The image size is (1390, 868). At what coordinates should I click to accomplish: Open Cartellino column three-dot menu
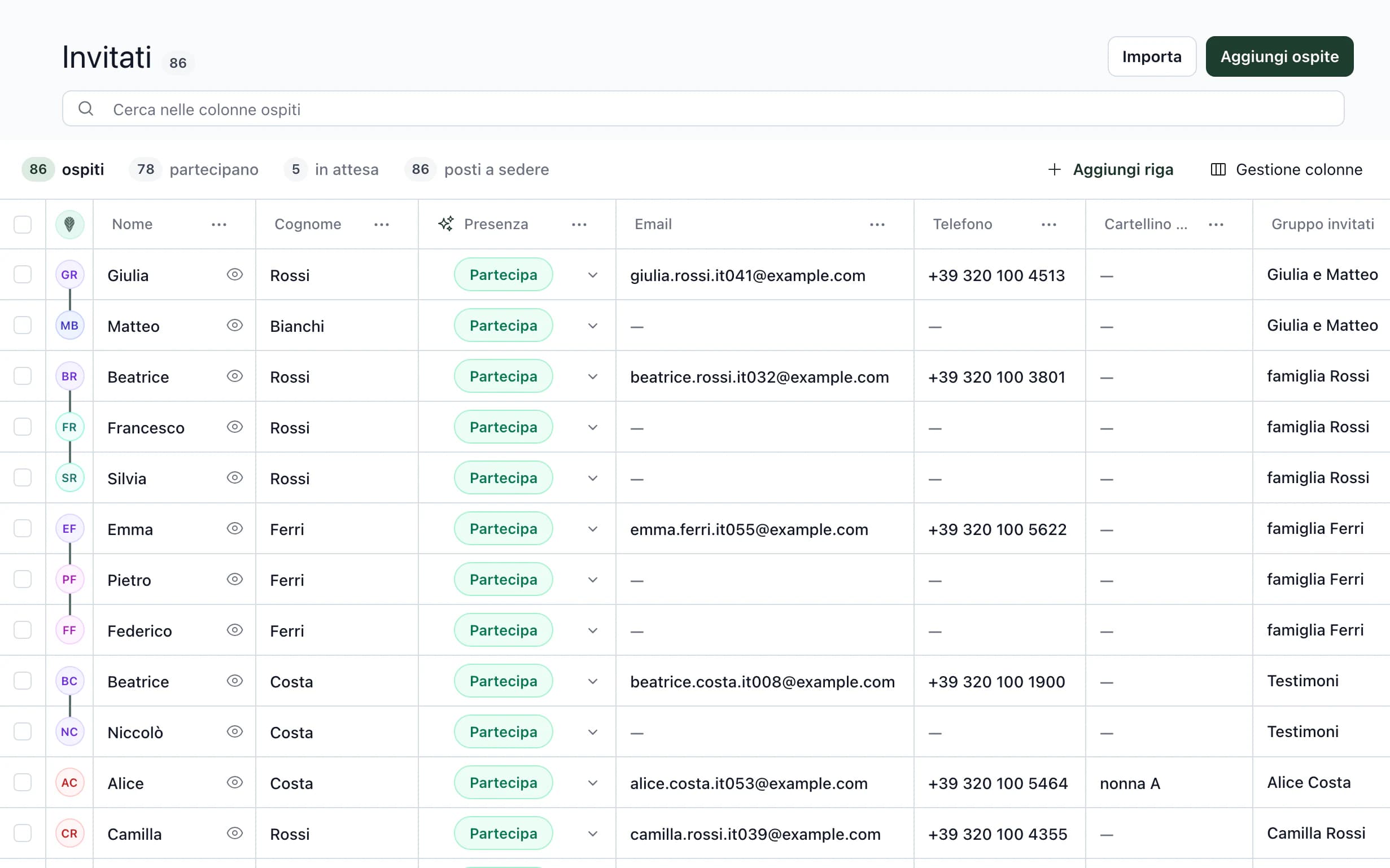[1216, 225]
